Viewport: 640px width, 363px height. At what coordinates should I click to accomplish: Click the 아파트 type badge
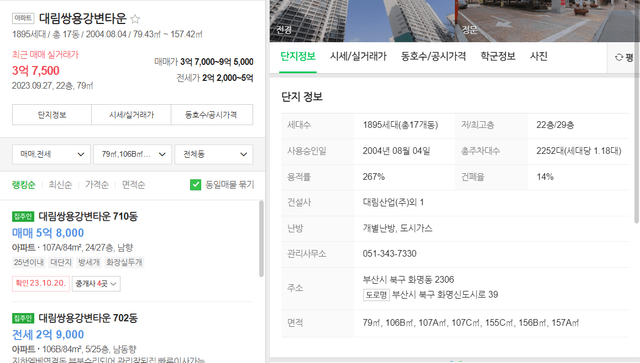click(x=23, y=18)
